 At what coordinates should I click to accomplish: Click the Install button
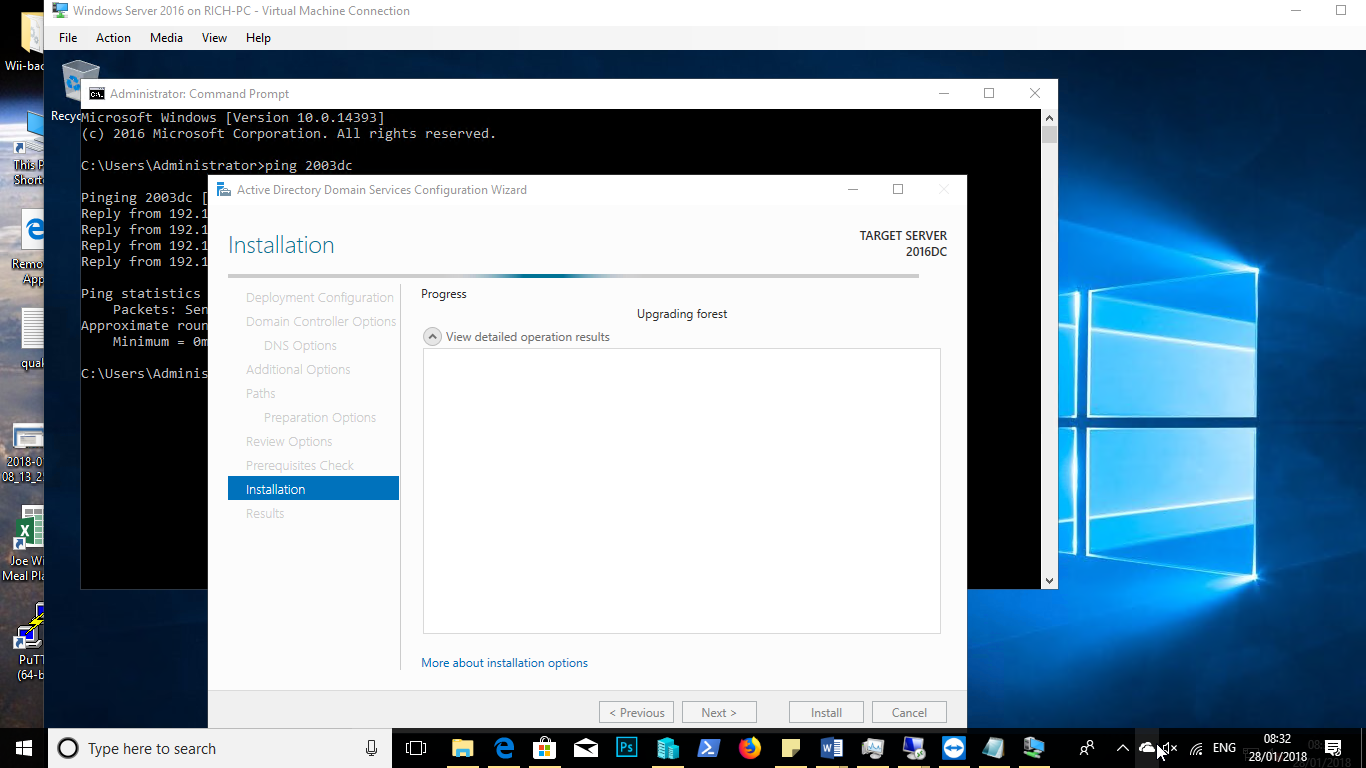[826, 713]
